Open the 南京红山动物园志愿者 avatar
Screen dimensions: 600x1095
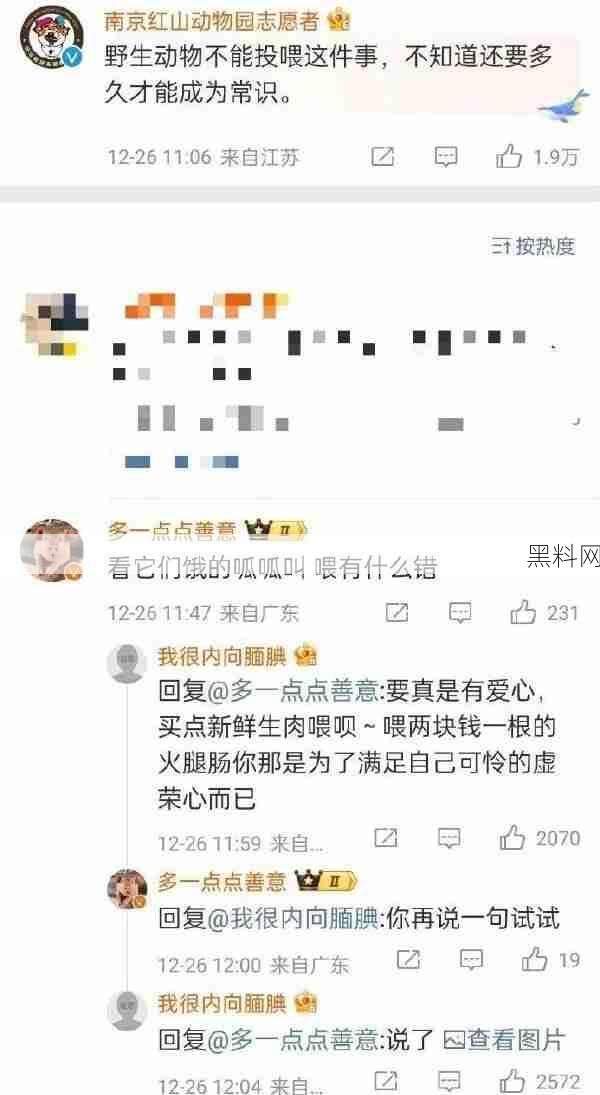click(50, 39)
